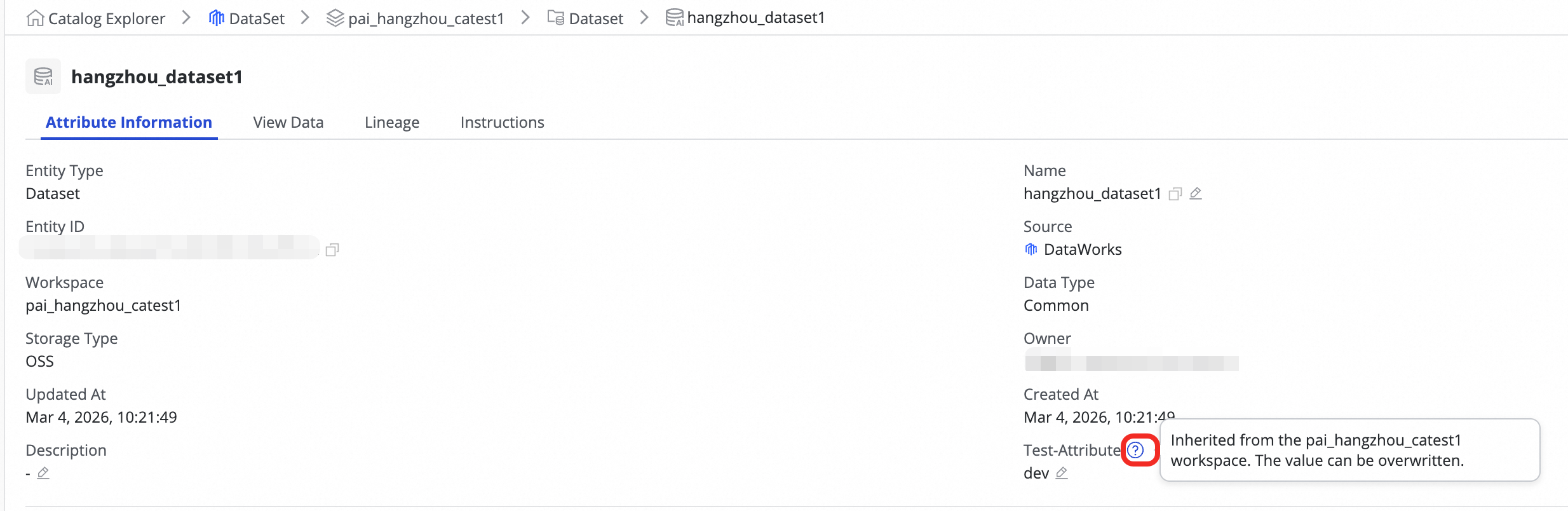
Task: Open Catalog Explorer breadcrumb link
Action: point(107,18)
